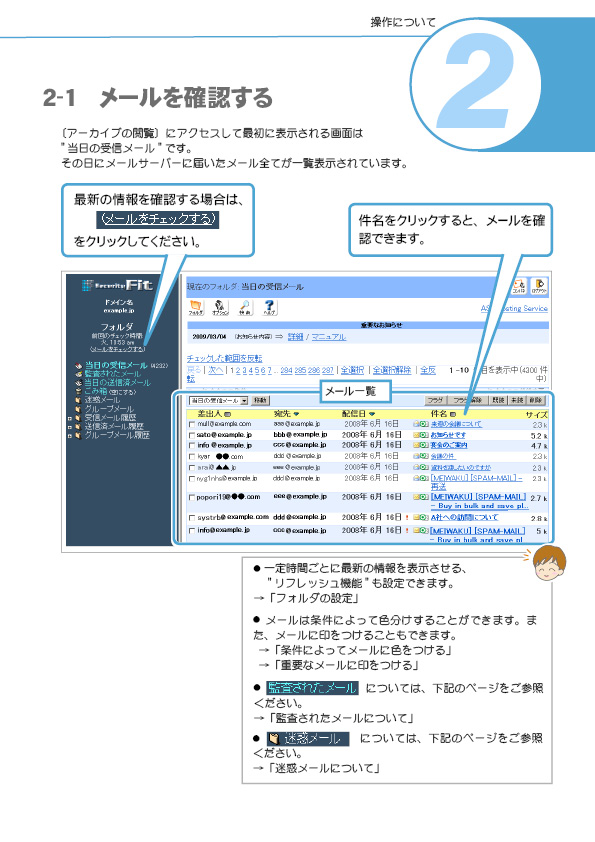The height and width of the screenshot is (842, 595).
Task: Expand the 送信済メール履歴 tree node
Action: click(70, 426)
